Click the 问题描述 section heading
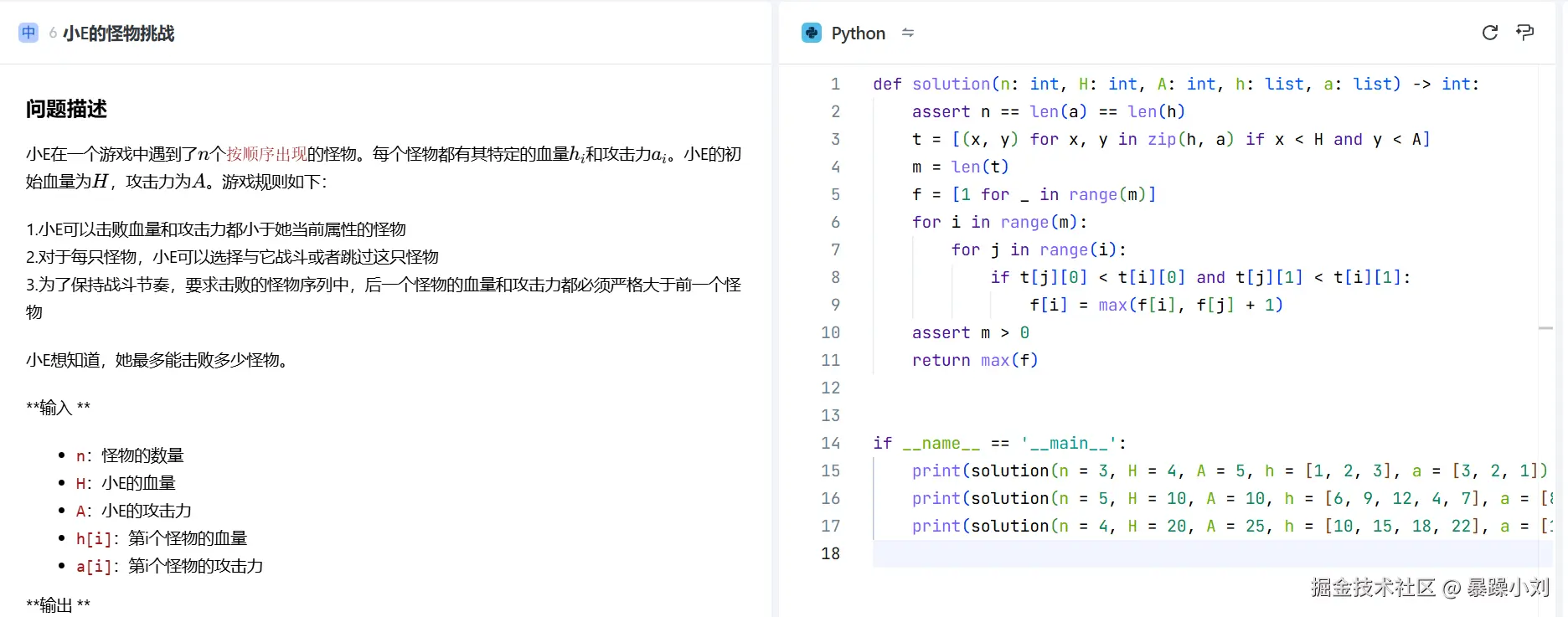 click(66, 109)
